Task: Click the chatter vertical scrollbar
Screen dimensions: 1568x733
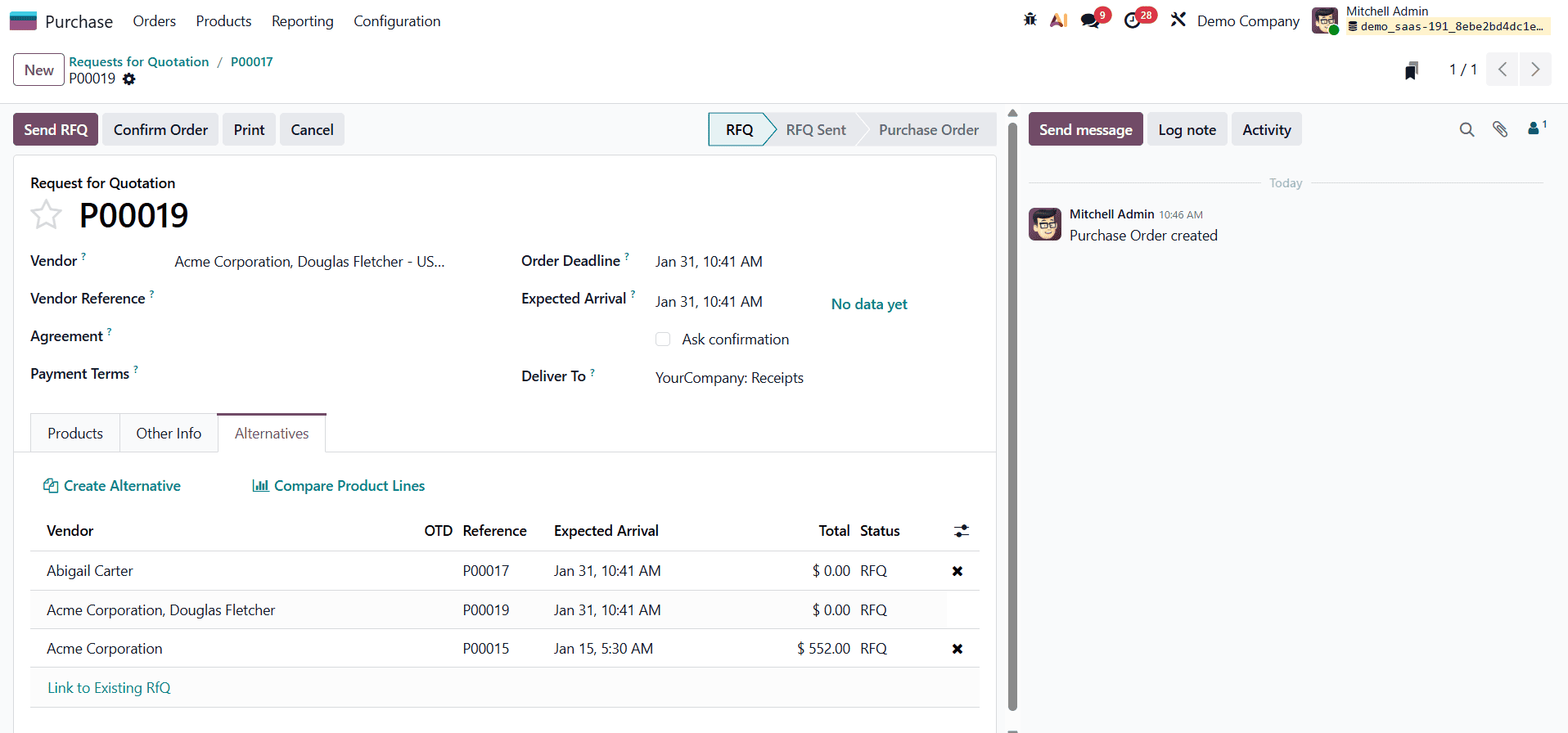Action: pos(1012,409)
